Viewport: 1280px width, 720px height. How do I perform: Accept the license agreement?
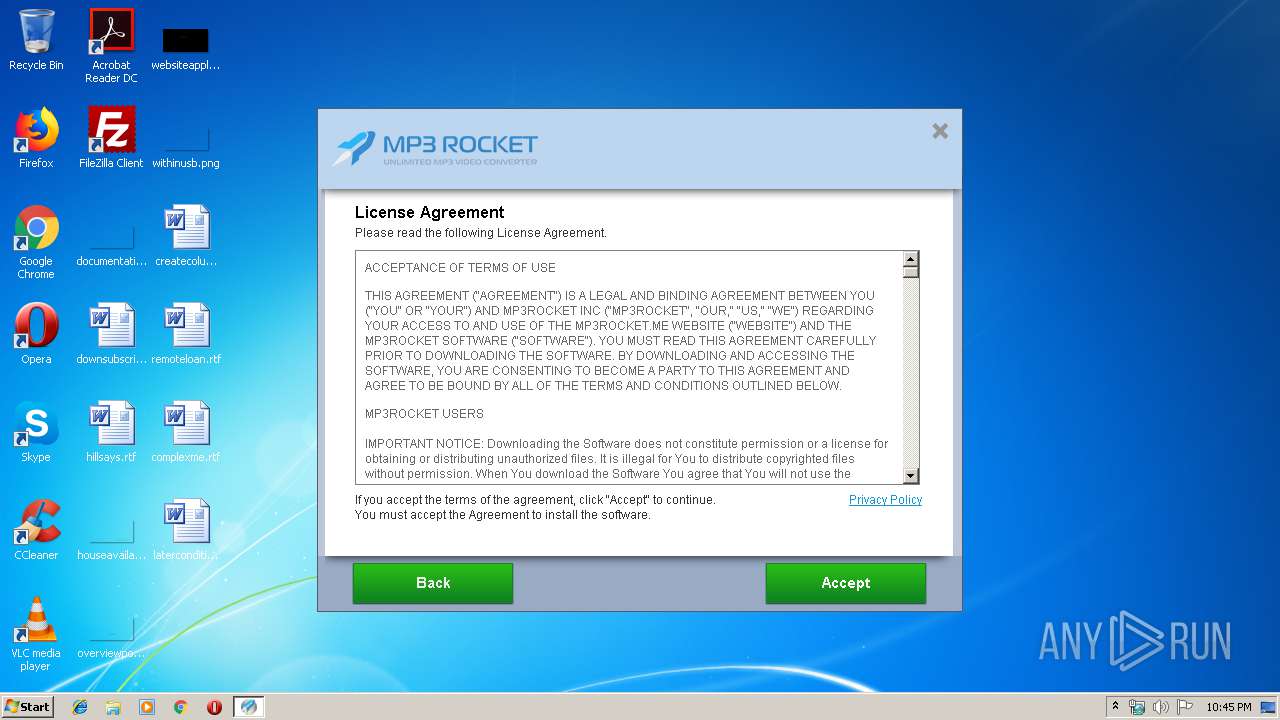click(846, 583)
